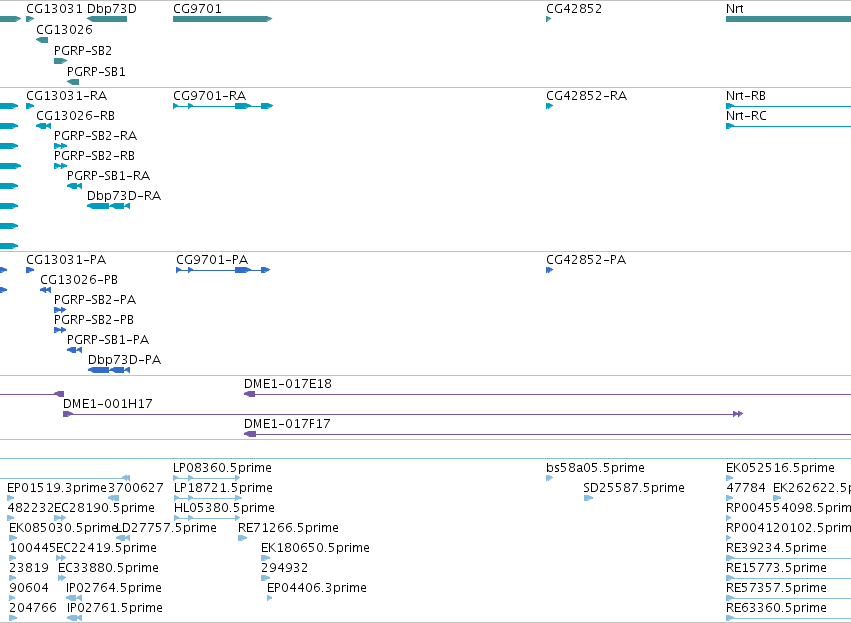Select the PGRP-SB2-RA transcript label
This screenshot has width=851, height=623.
96,136
